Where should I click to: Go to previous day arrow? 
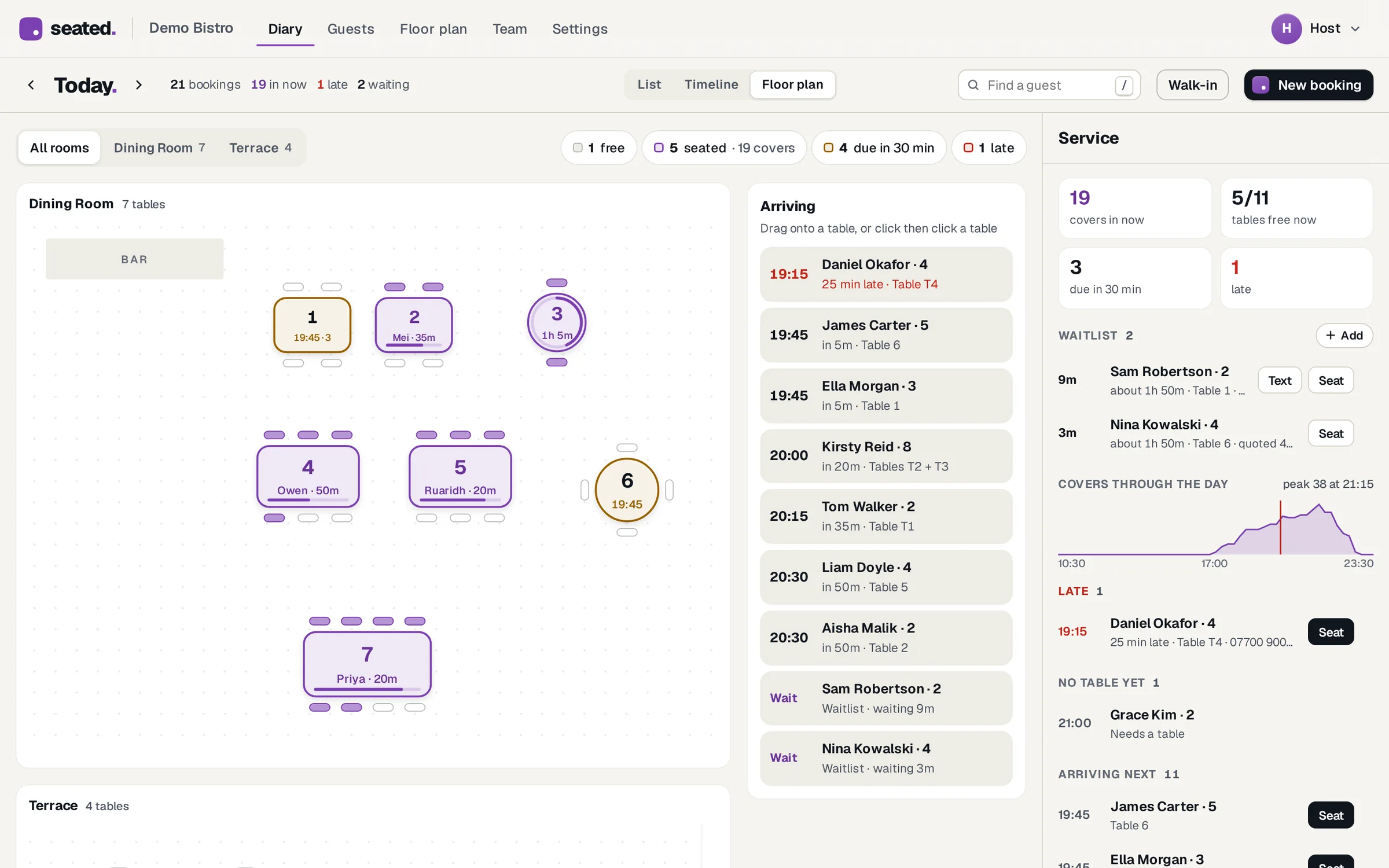tap(31, 85)
